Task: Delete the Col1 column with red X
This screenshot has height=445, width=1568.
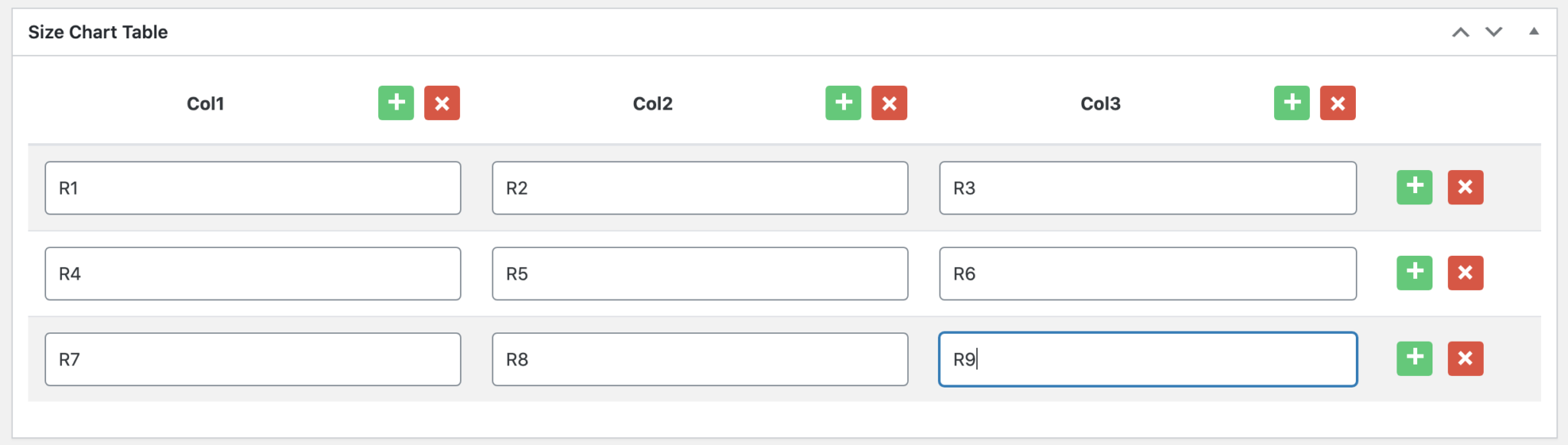Action: point(442,103)
